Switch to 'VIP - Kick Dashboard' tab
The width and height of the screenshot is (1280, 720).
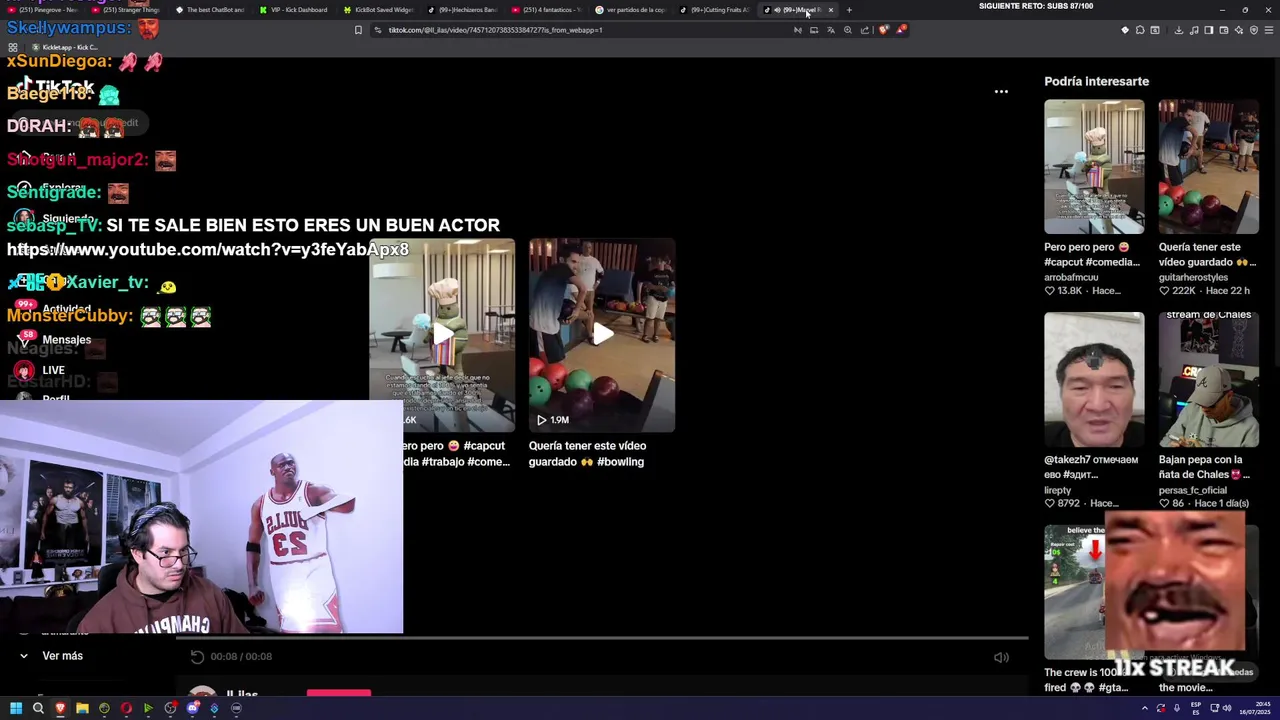coord(293,10)
